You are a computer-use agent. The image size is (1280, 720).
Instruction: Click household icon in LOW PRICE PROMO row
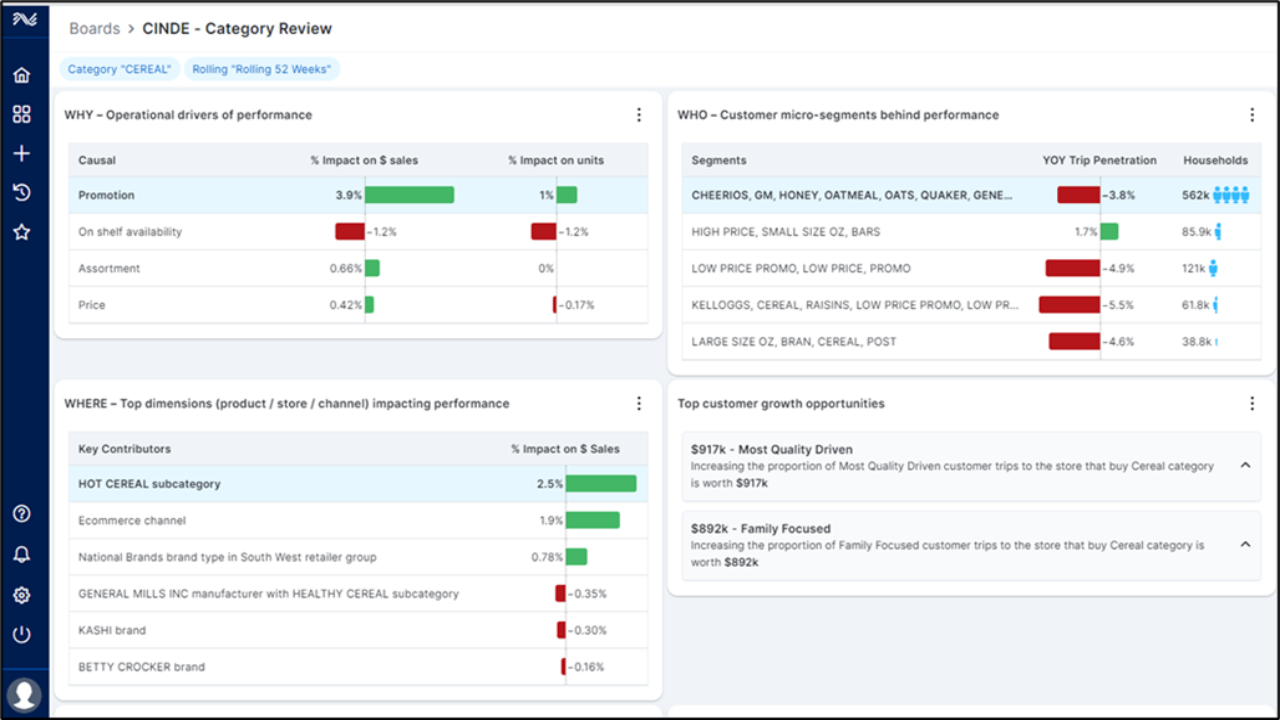(x=1213, y=268)
